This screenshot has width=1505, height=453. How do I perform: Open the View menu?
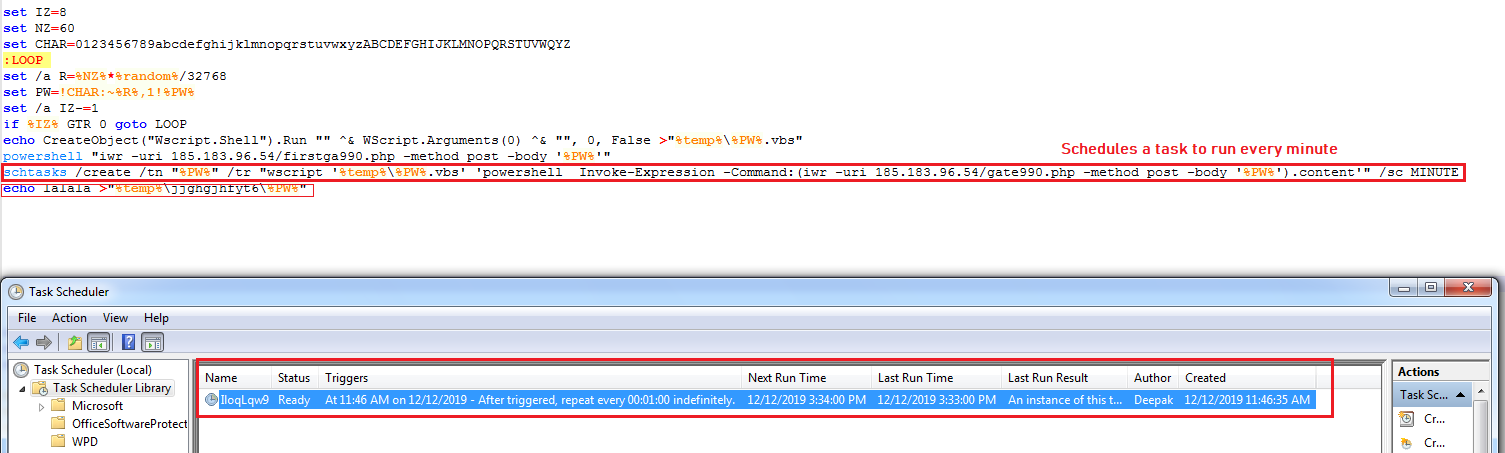coord(115,318)
